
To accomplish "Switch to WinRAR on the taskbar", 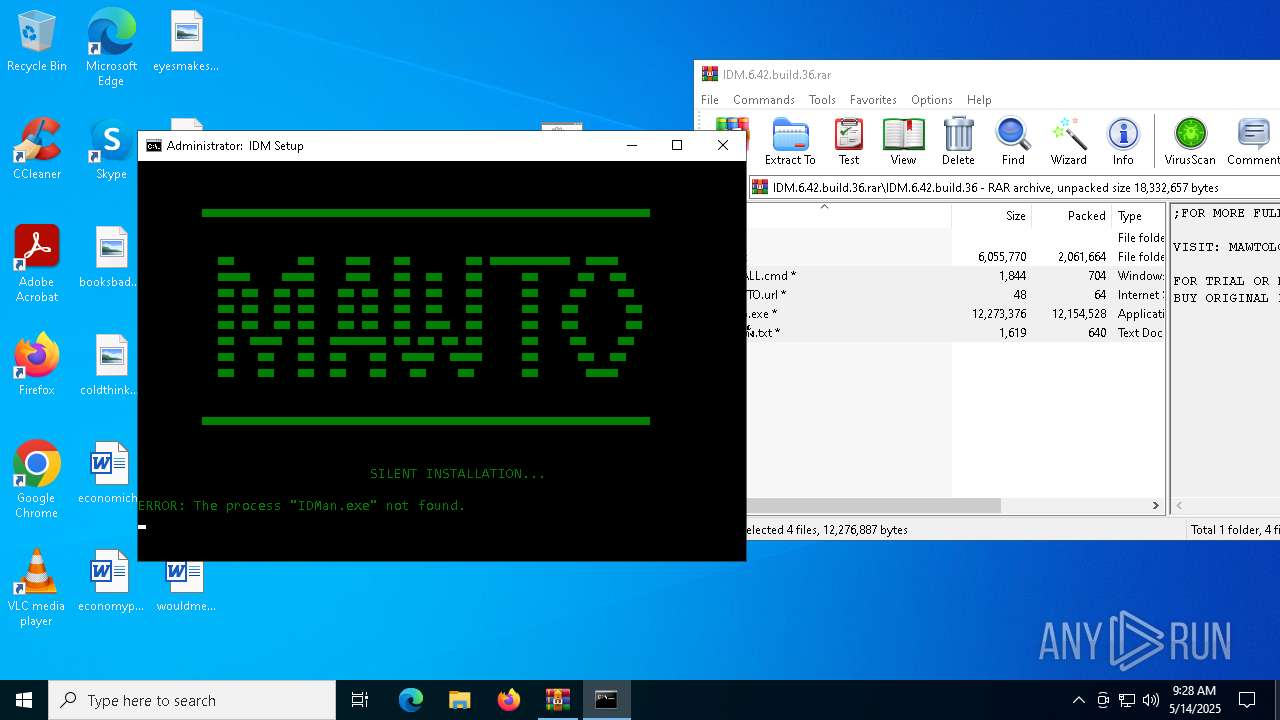I will 558,700.
